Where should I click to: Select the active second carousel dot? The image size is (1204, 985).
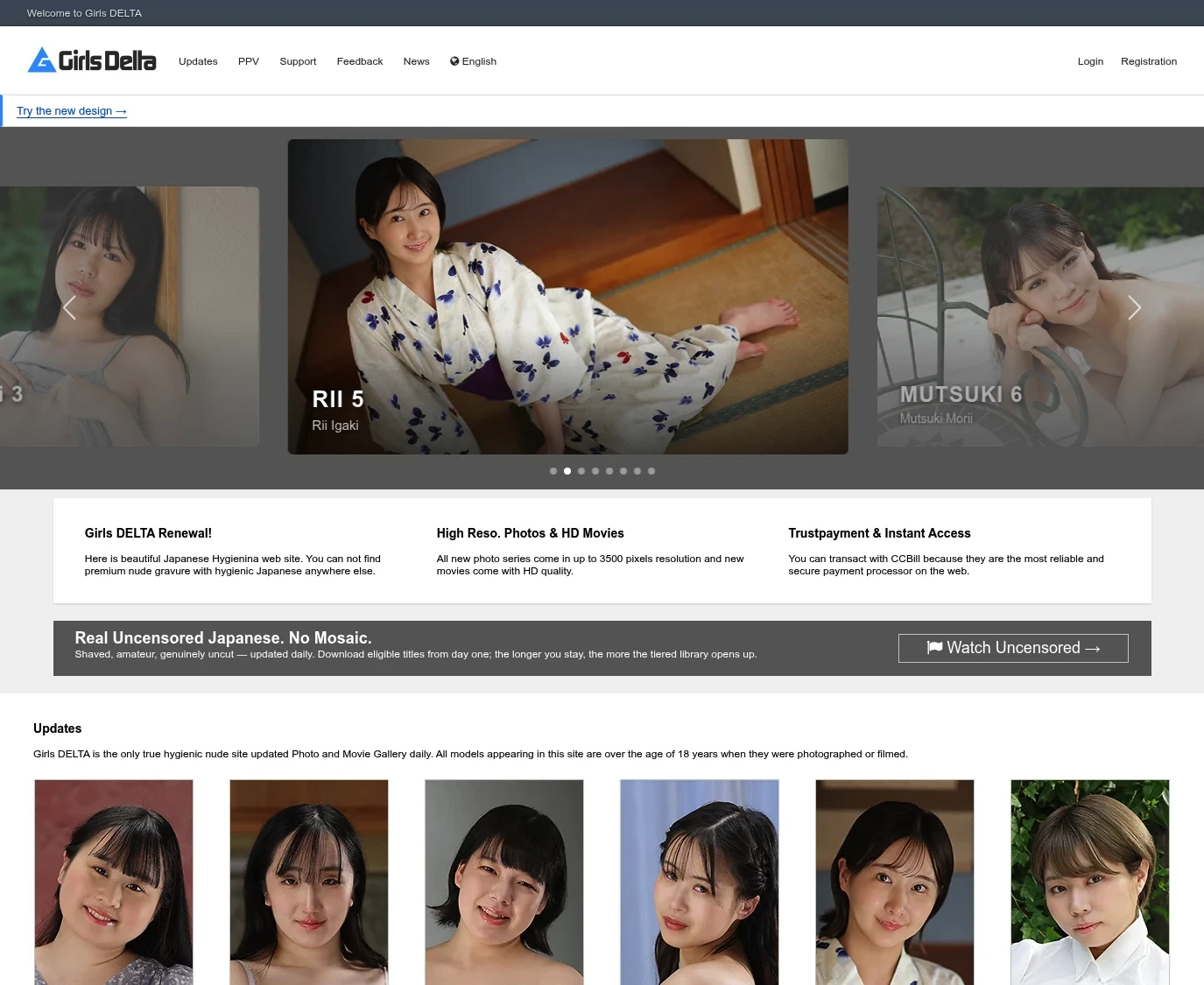click(567, 471)
